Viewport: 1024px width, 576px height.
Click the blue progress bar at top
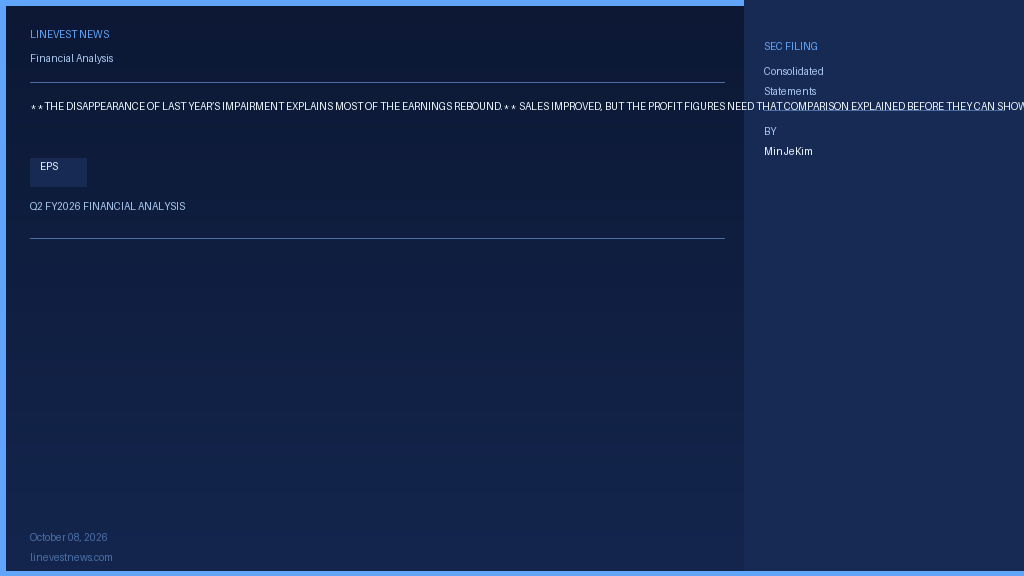pos(372,3)
